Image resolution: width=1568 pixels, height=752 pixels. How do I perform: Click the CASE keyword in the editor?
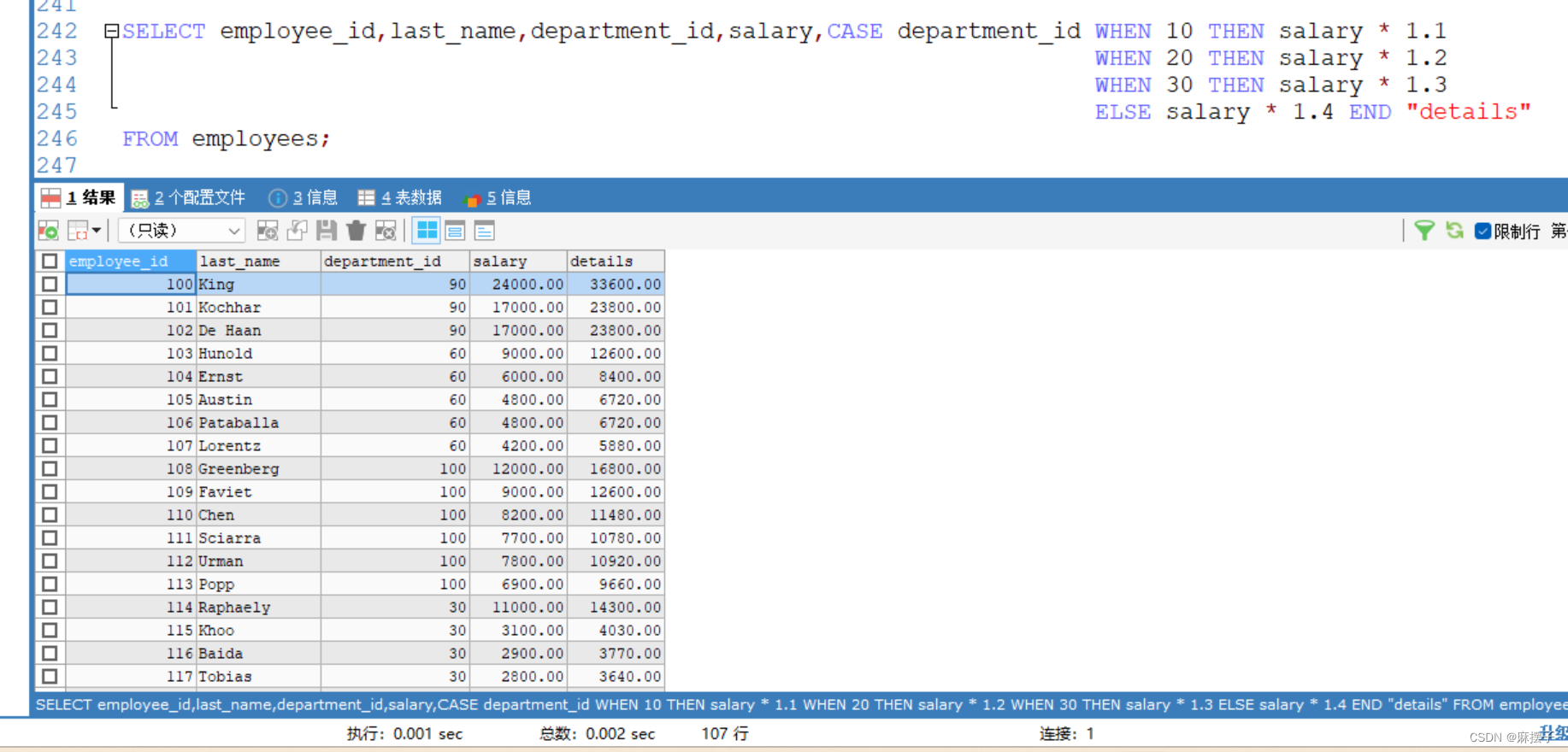click(854, 32)
